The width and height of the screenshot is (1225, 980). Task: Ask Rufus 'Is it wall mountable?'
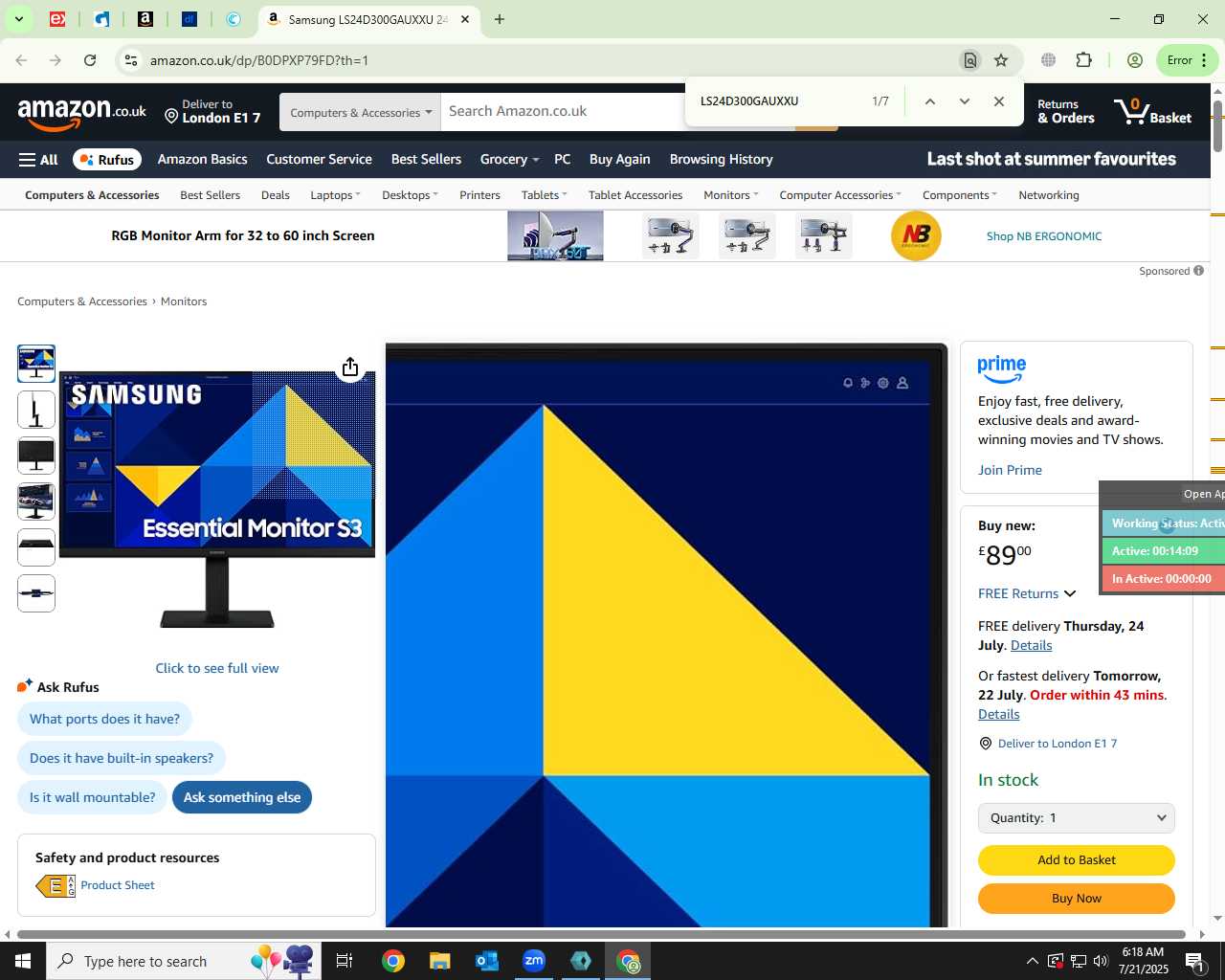tap(92, 797)
